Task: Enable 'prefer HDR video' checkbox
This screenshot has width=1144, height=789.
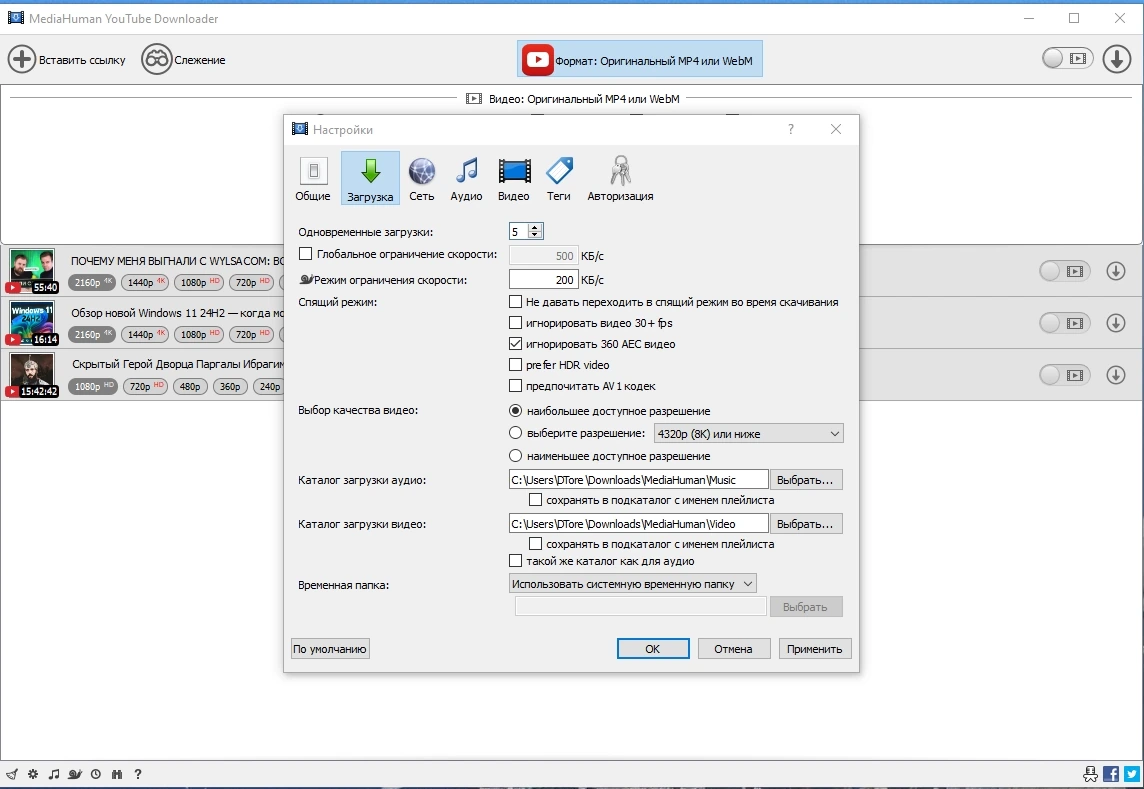Action: click(x=515, y=365)
